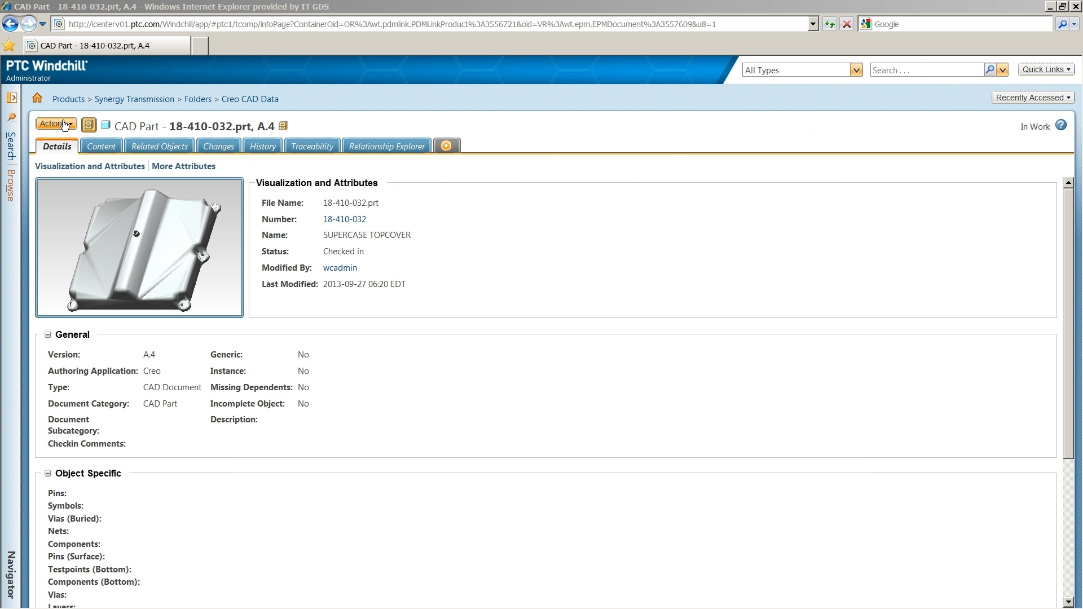
Task: Click the Google provider icon
Action: coord(865,23)
